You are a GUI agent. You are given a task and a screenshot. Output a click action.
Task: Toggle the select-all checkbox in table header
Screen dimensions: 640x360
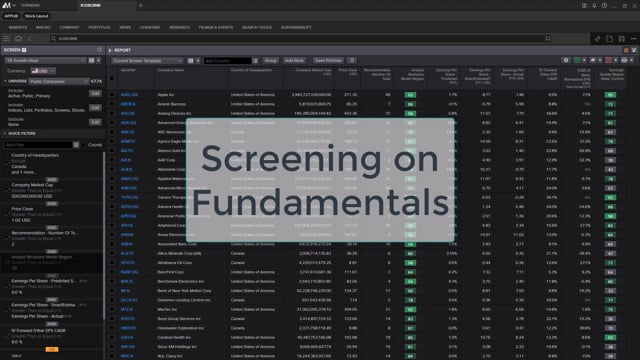112,78
